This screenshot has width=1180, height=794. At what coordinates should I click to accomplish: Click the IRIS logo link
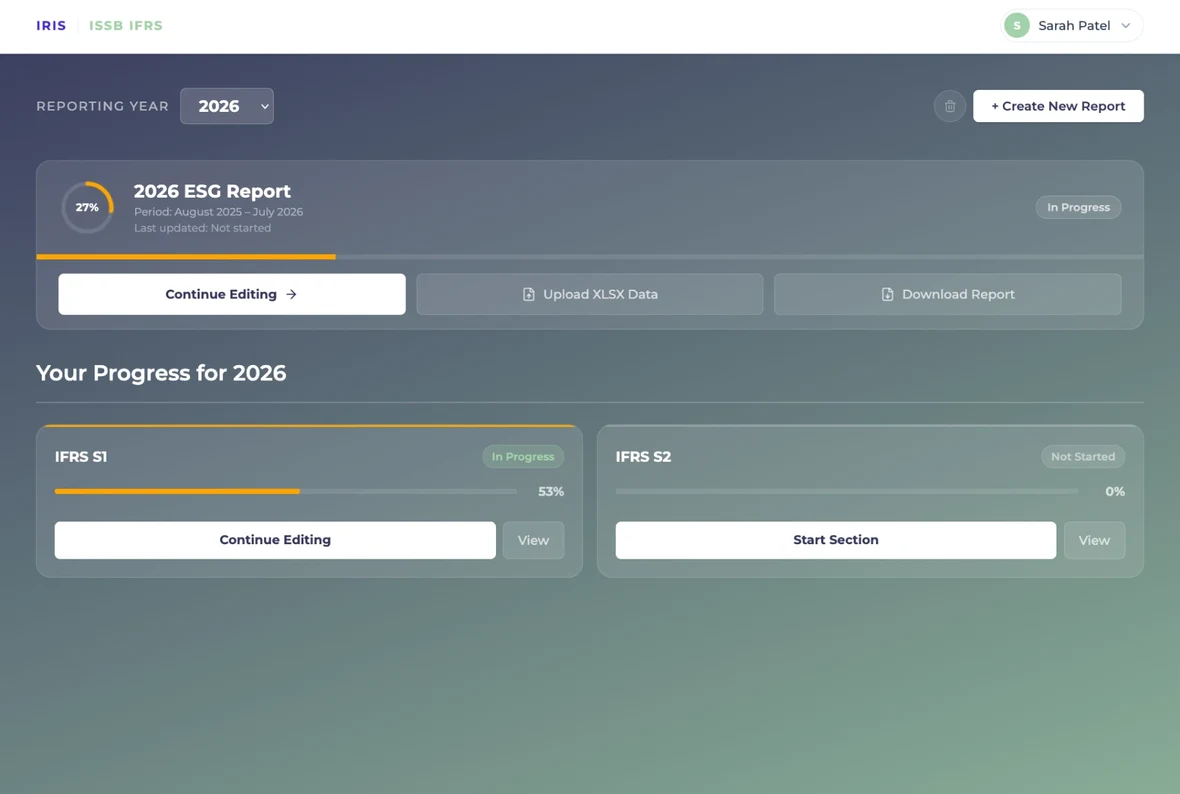click(x=51, y=26)
